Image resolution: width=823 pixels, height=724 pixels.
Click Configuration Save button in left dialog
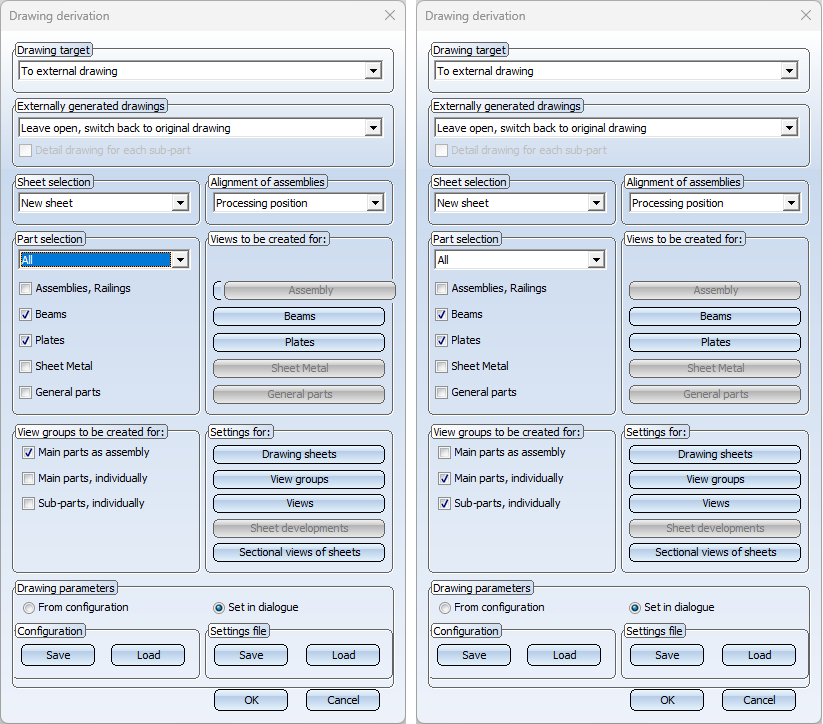coord(58,655)
